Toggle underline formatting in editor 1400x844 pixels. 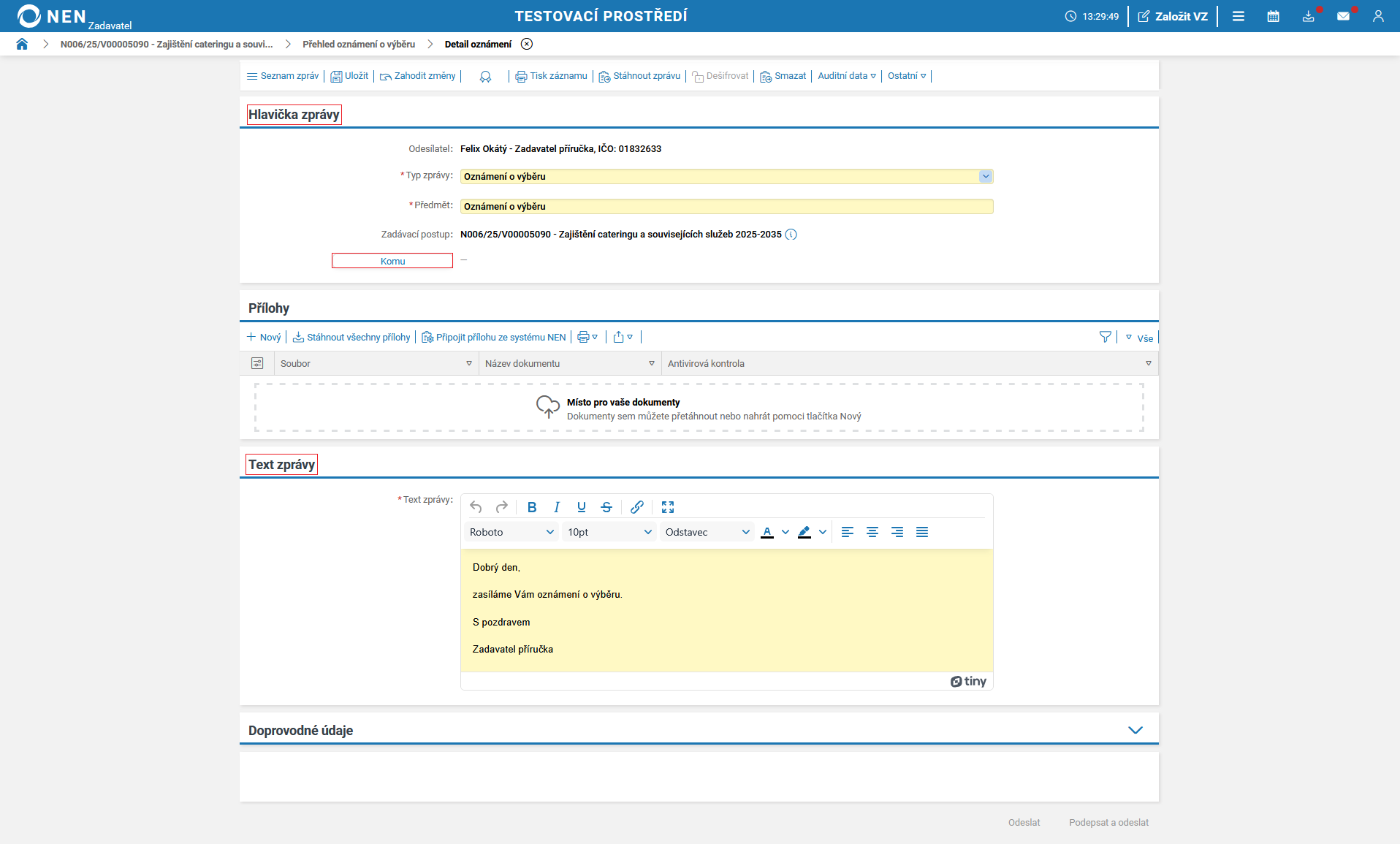click(582, 507)
